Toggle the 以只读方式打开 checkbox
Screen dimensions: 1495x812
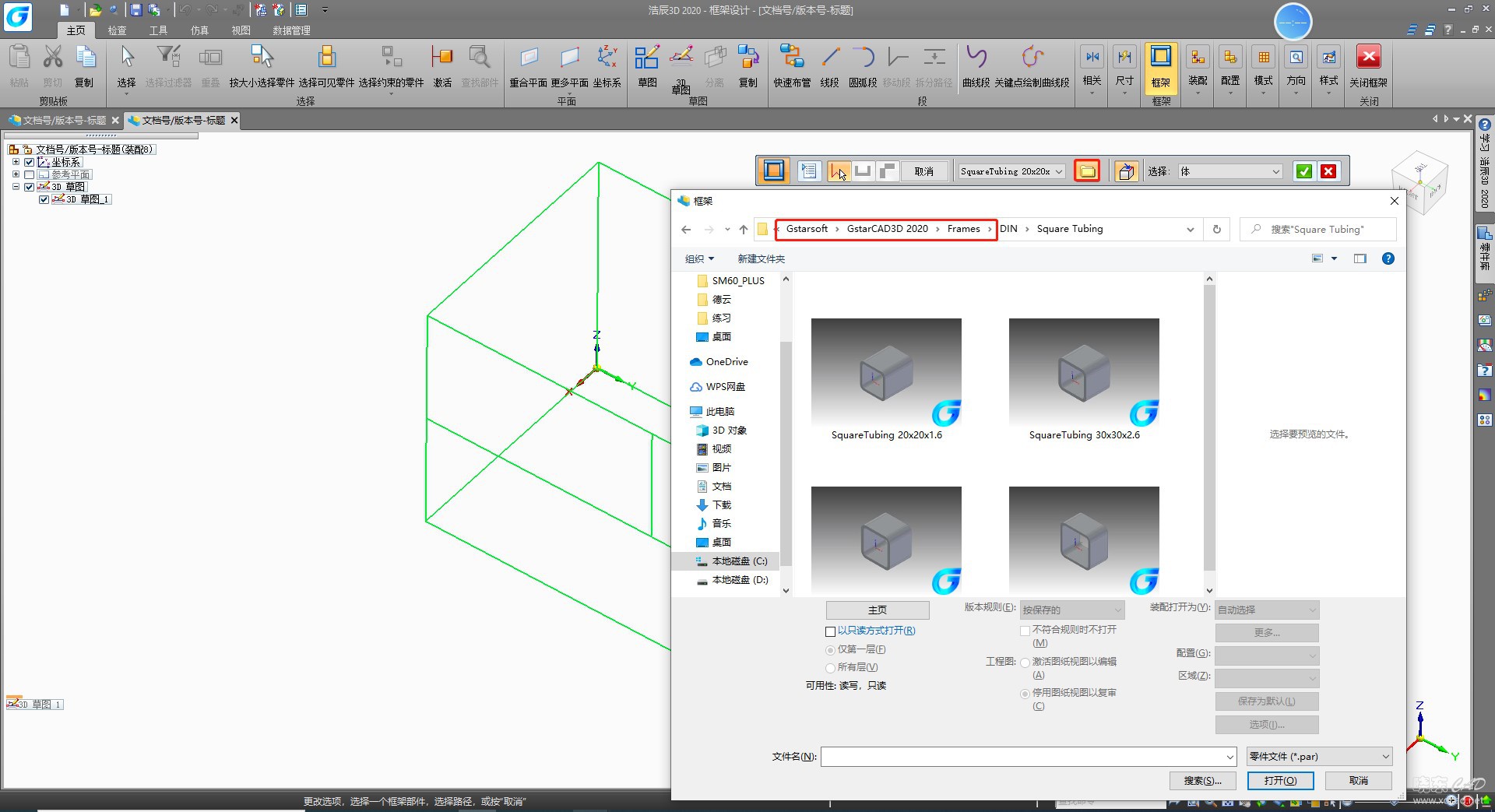click(x=830, y=631)
